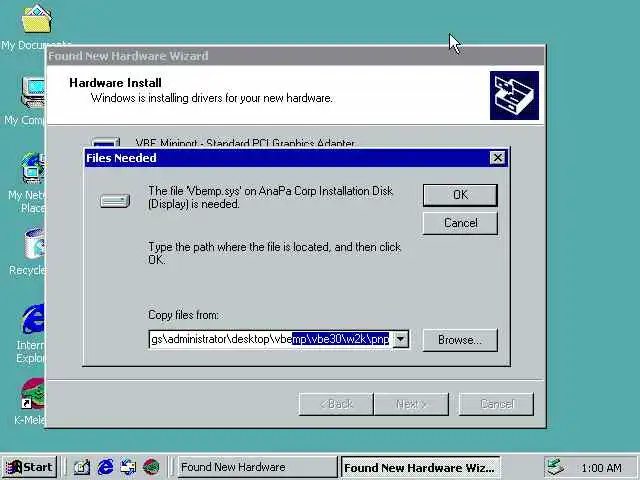The image size is (640, 480).
Task: Cancel the Files Needed dialog
Action: click(460, 223)
